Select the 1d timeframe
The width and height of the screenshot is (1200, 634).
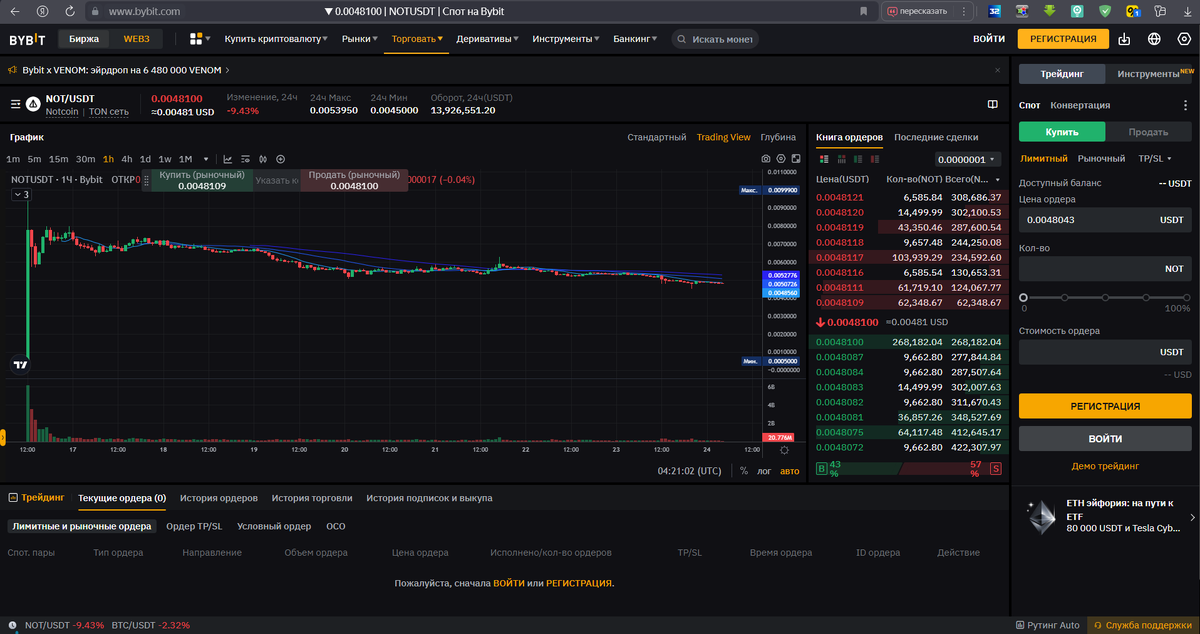[x=145, y=159]
